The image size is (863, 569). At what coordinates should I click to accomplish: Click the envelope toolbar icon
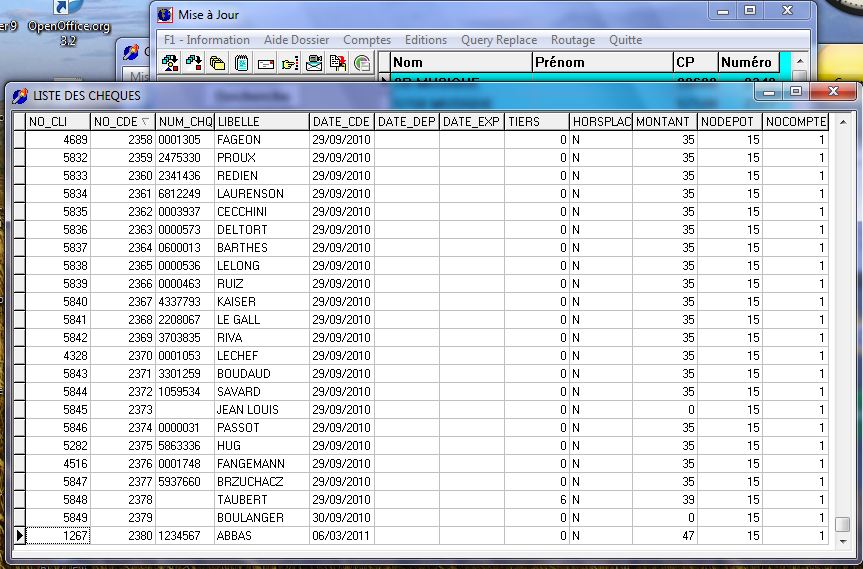pyautogui.click(x=266, y=63)
